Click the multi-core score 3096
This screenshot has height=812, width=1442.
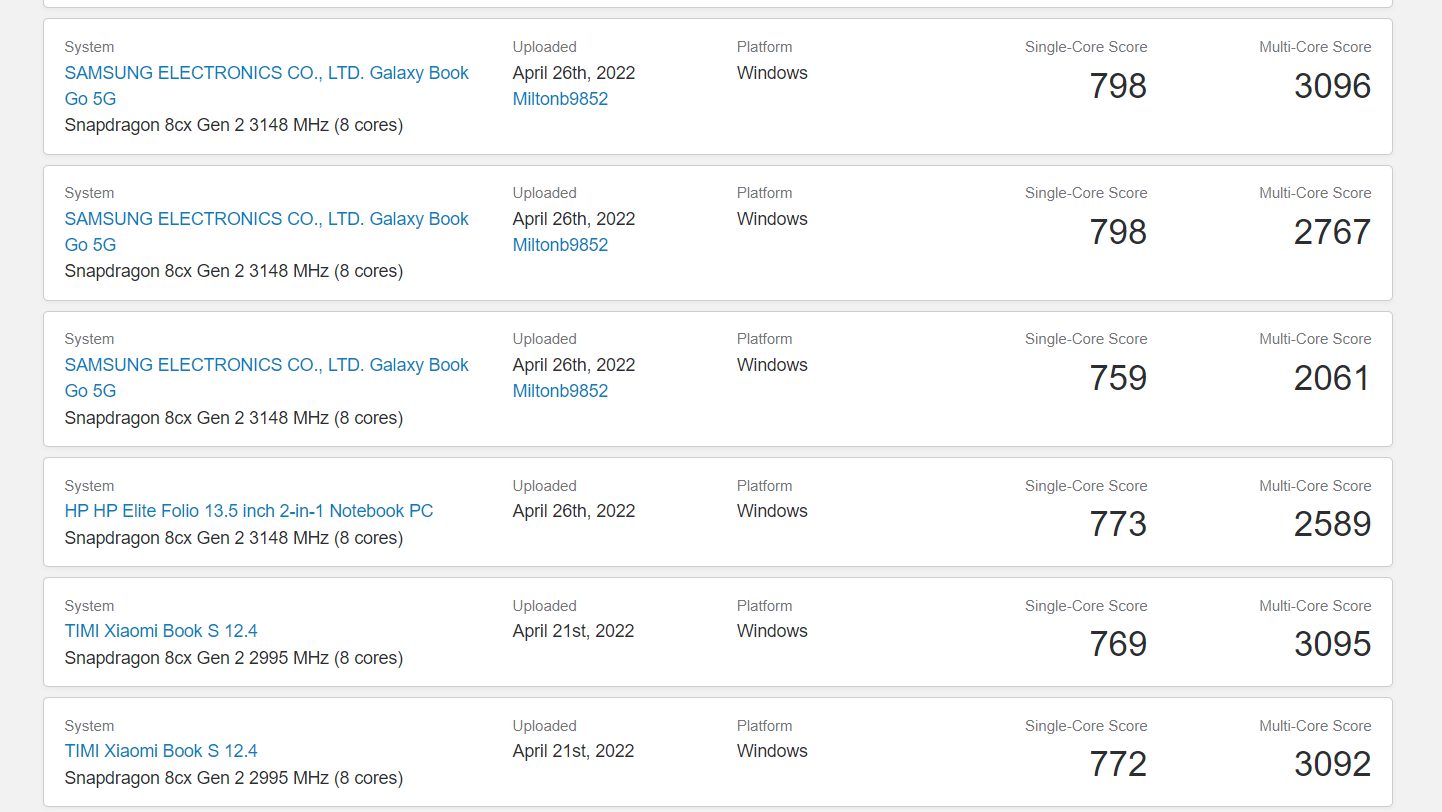point(1332,86)
